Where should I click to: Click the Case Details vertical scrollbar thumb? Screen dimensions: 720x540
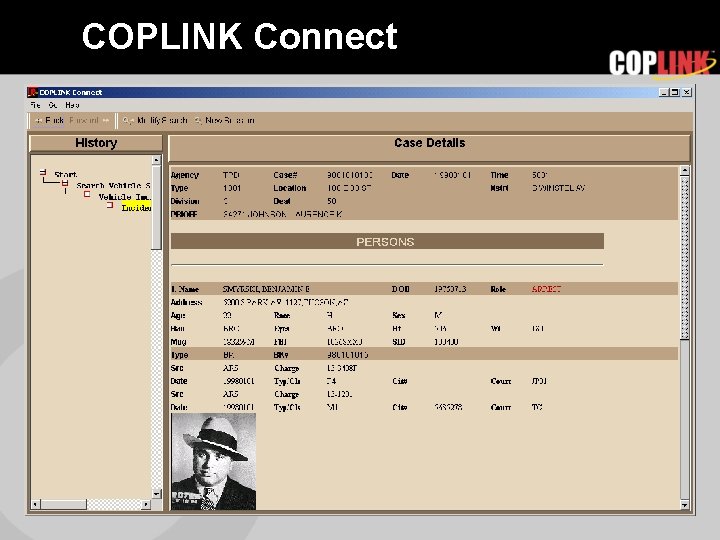pyautogui.click(x=684, y=258)
